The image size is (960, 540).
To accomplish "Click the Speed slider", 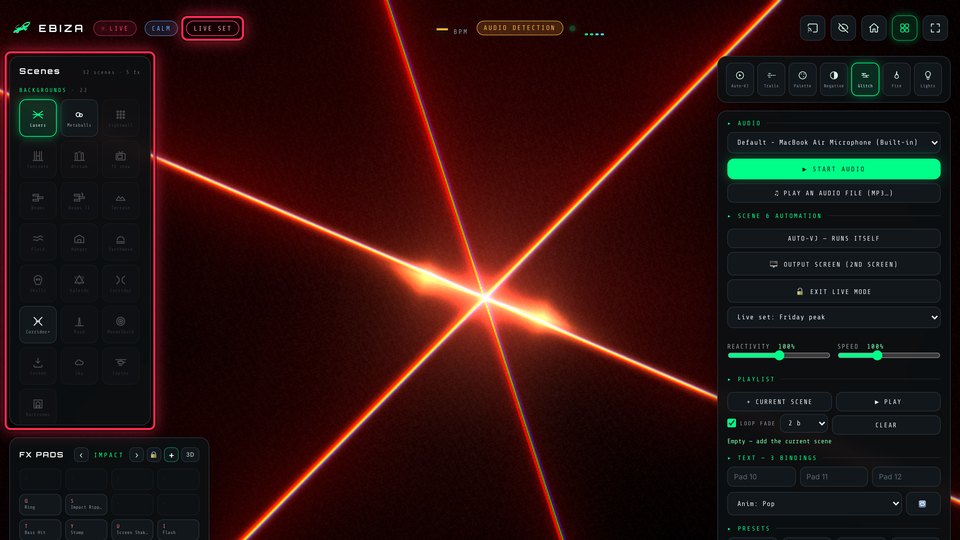I will tap(888, 355).
